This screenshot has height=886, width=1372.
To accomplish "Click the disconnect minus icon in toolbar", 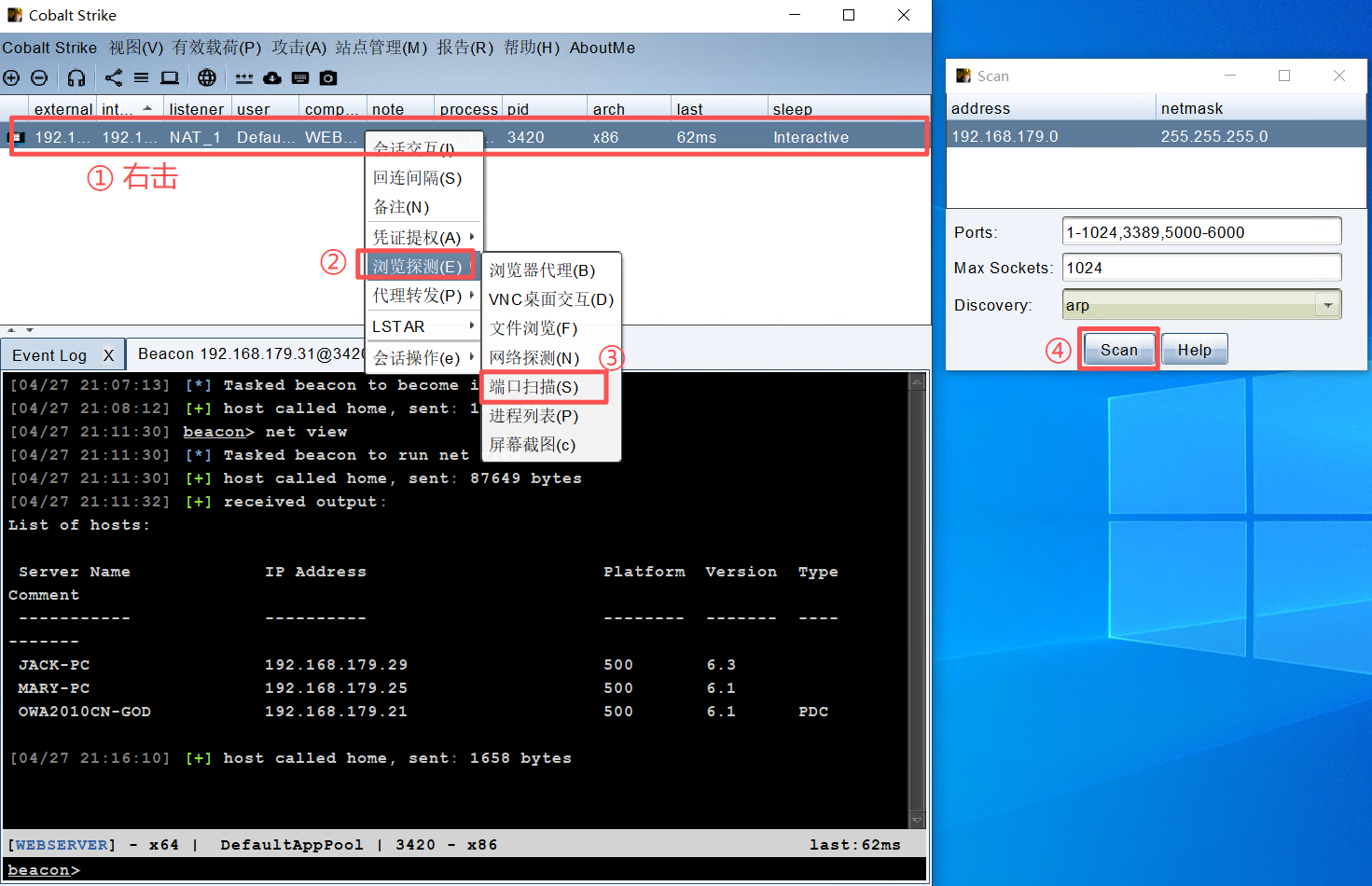I will tap(39, 78).
